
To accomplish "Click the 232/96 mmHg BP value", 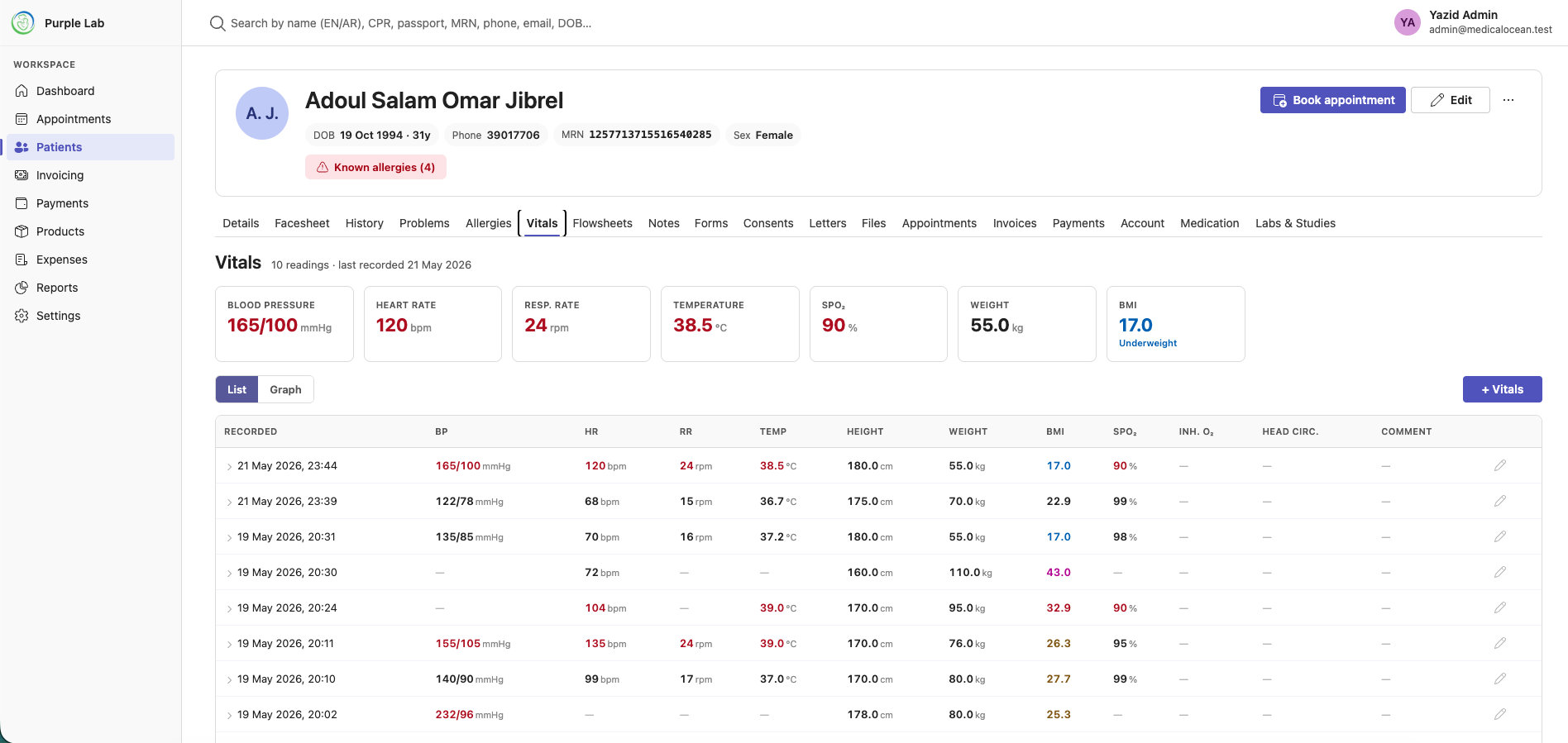I will click(469, 714).
